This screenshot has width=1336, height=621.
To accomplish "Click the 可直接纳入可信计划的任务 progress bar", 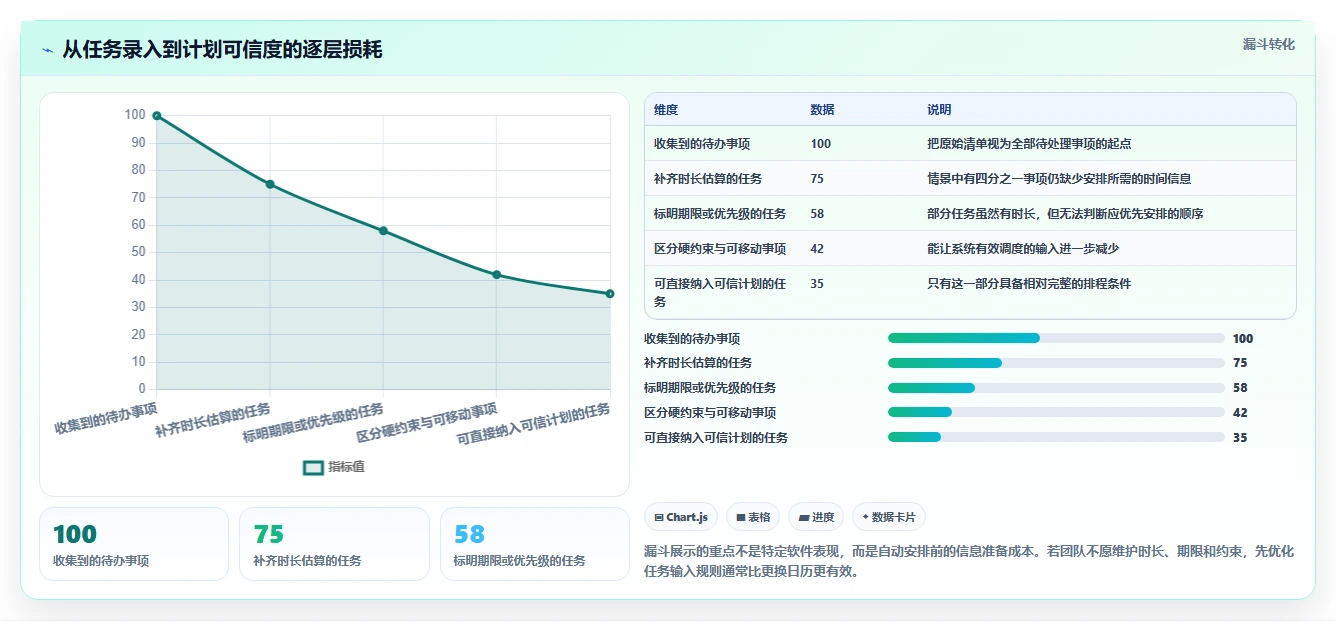I will [x=1056, y=437].
